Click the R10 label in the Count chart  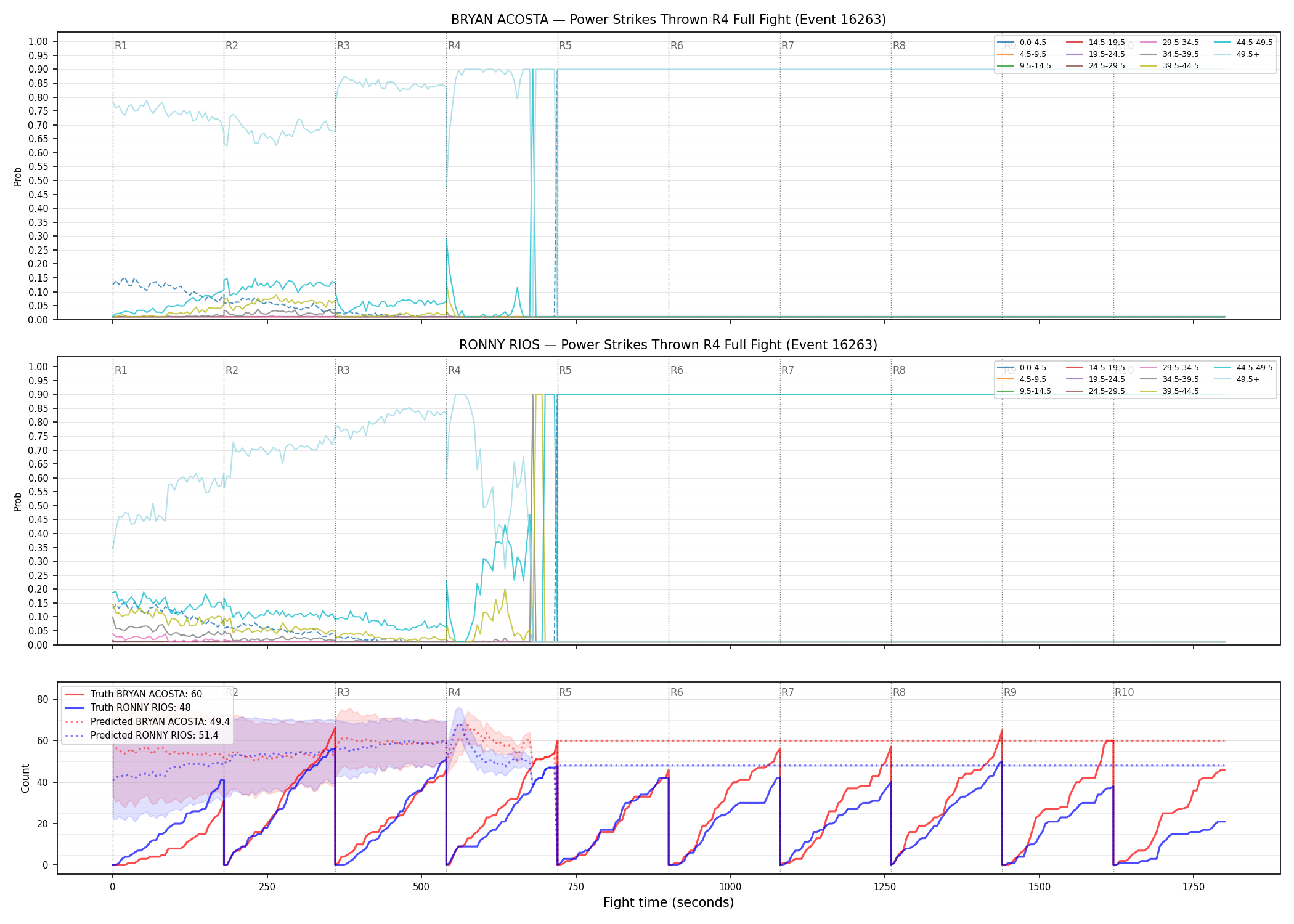click(1124, 692)
